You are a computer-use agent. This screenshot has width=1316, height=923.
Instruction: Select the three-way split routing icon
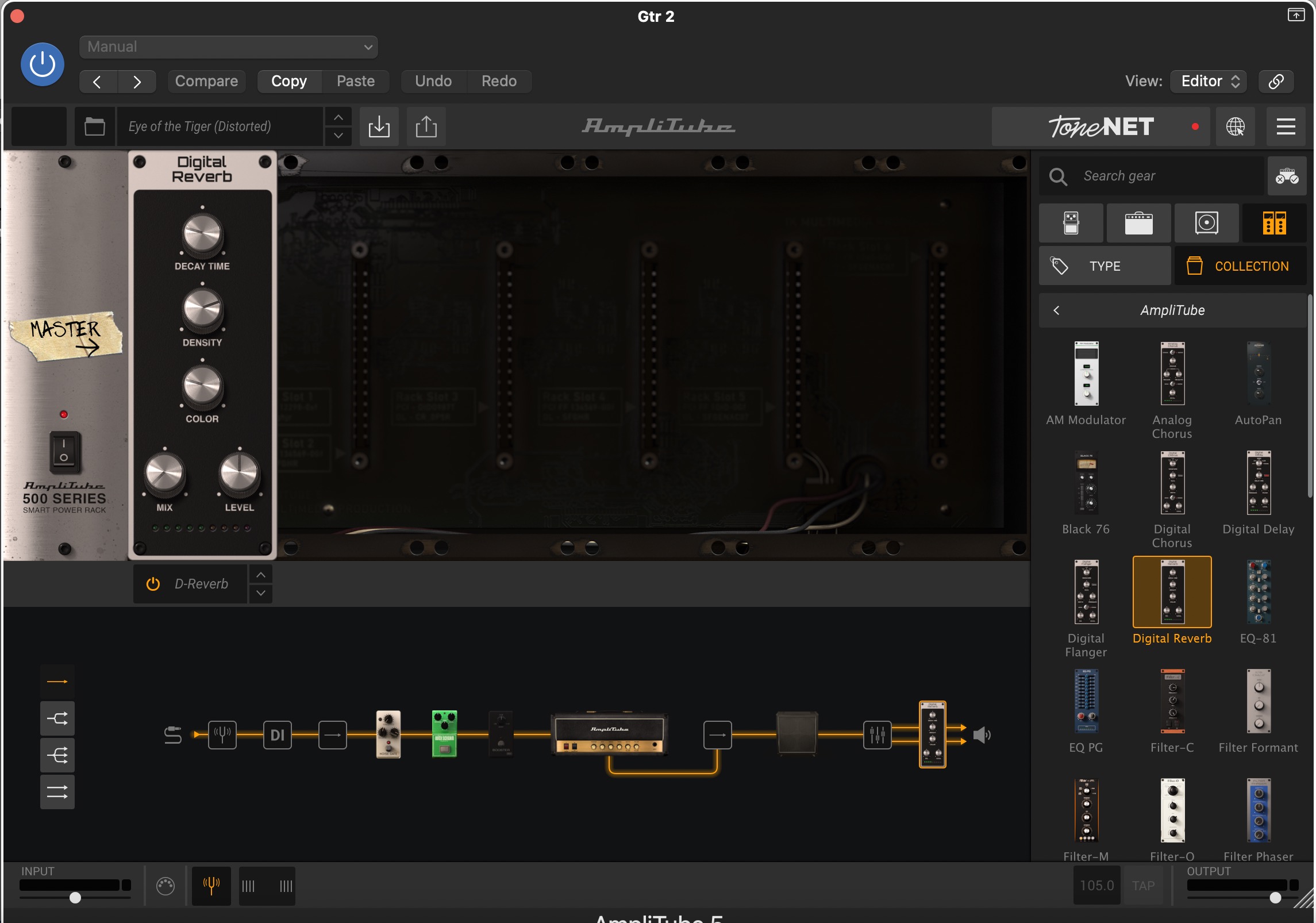(57, 755)
